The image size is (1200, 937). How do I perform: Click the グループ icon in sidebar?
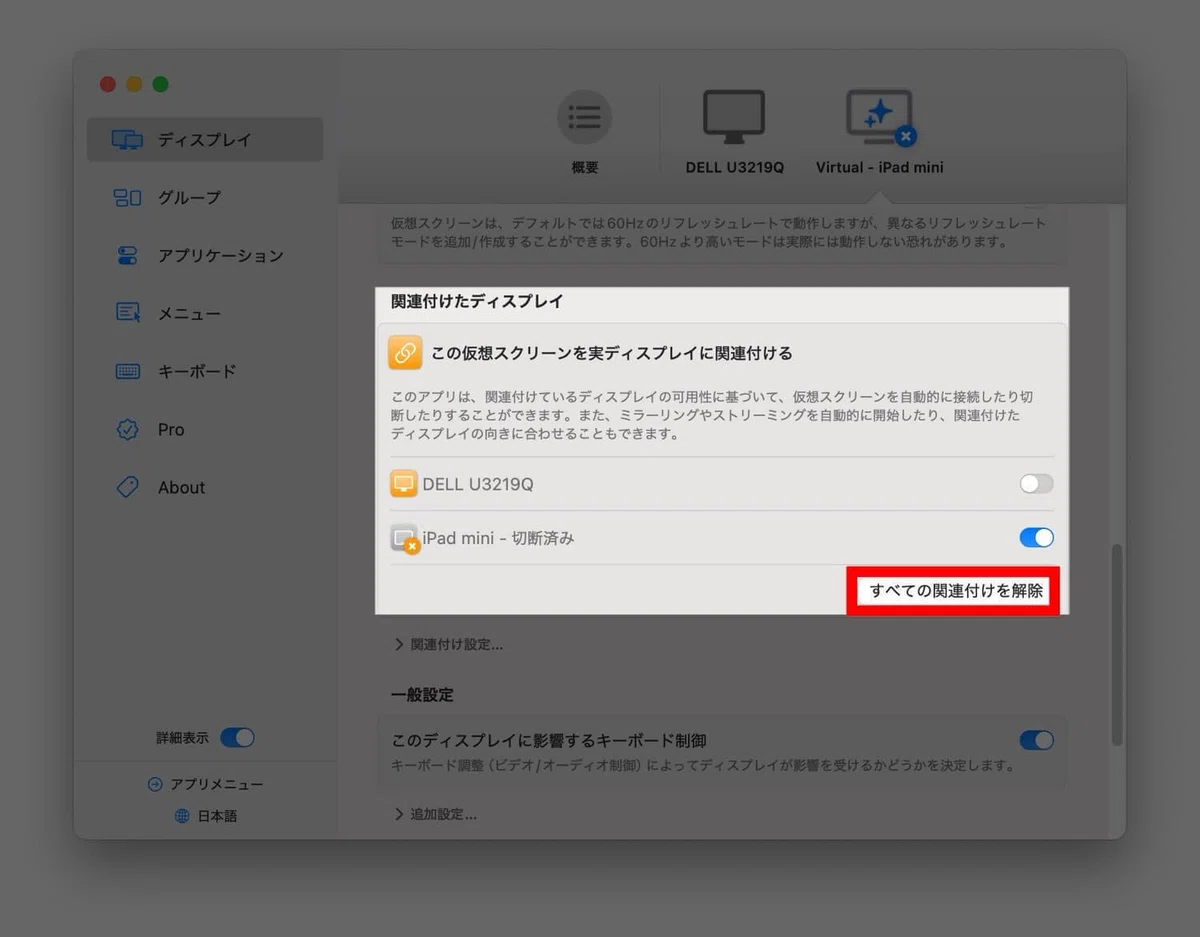tap(127, 198)
